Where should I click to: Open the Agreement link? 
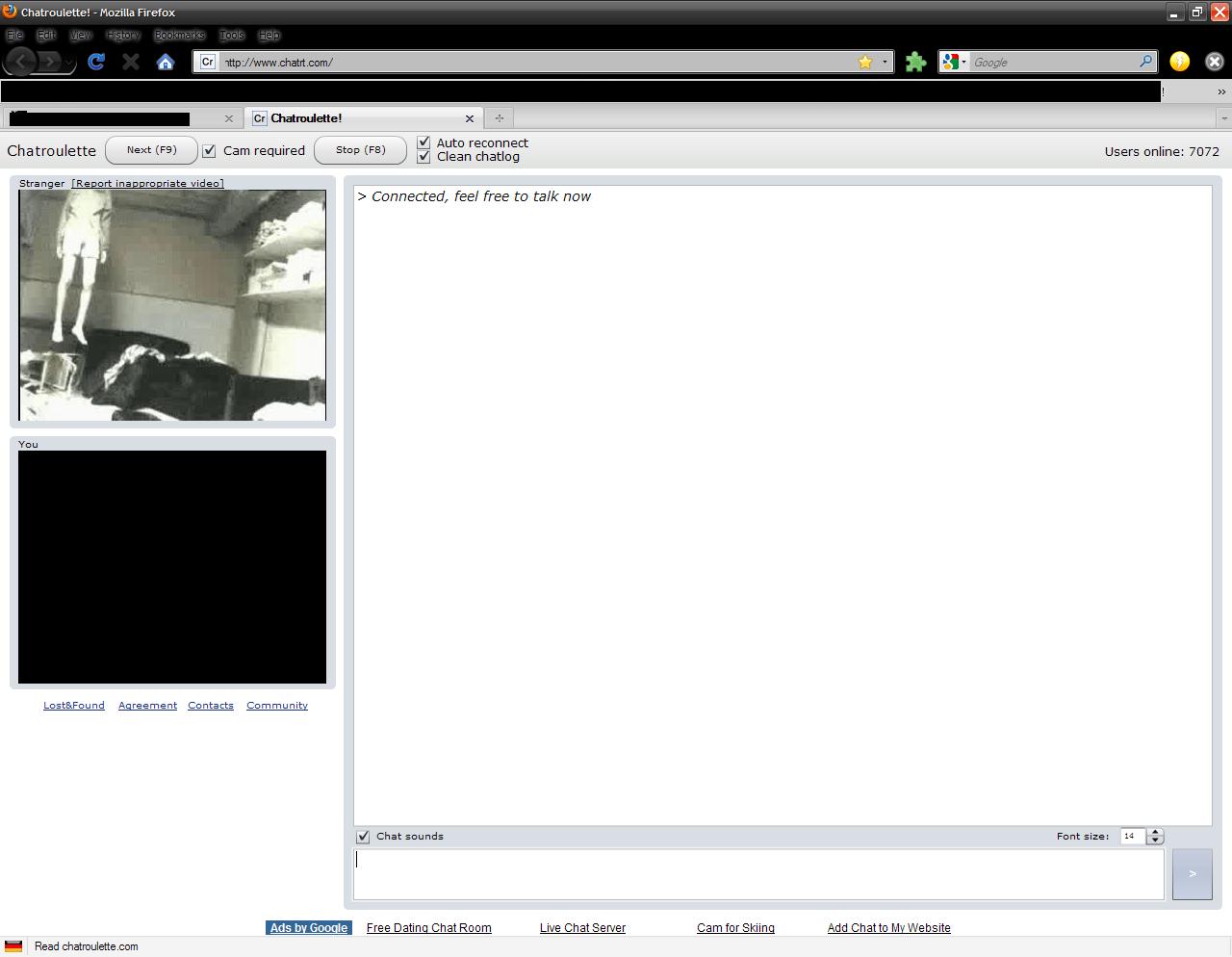[147, 706]
